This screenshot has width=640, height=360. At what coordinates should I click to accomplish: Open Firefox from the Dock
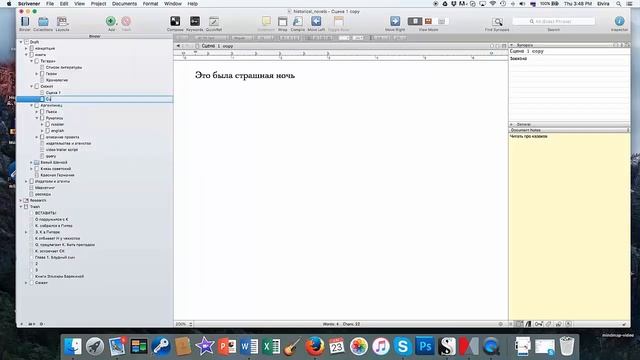click(x=315, y=347)
